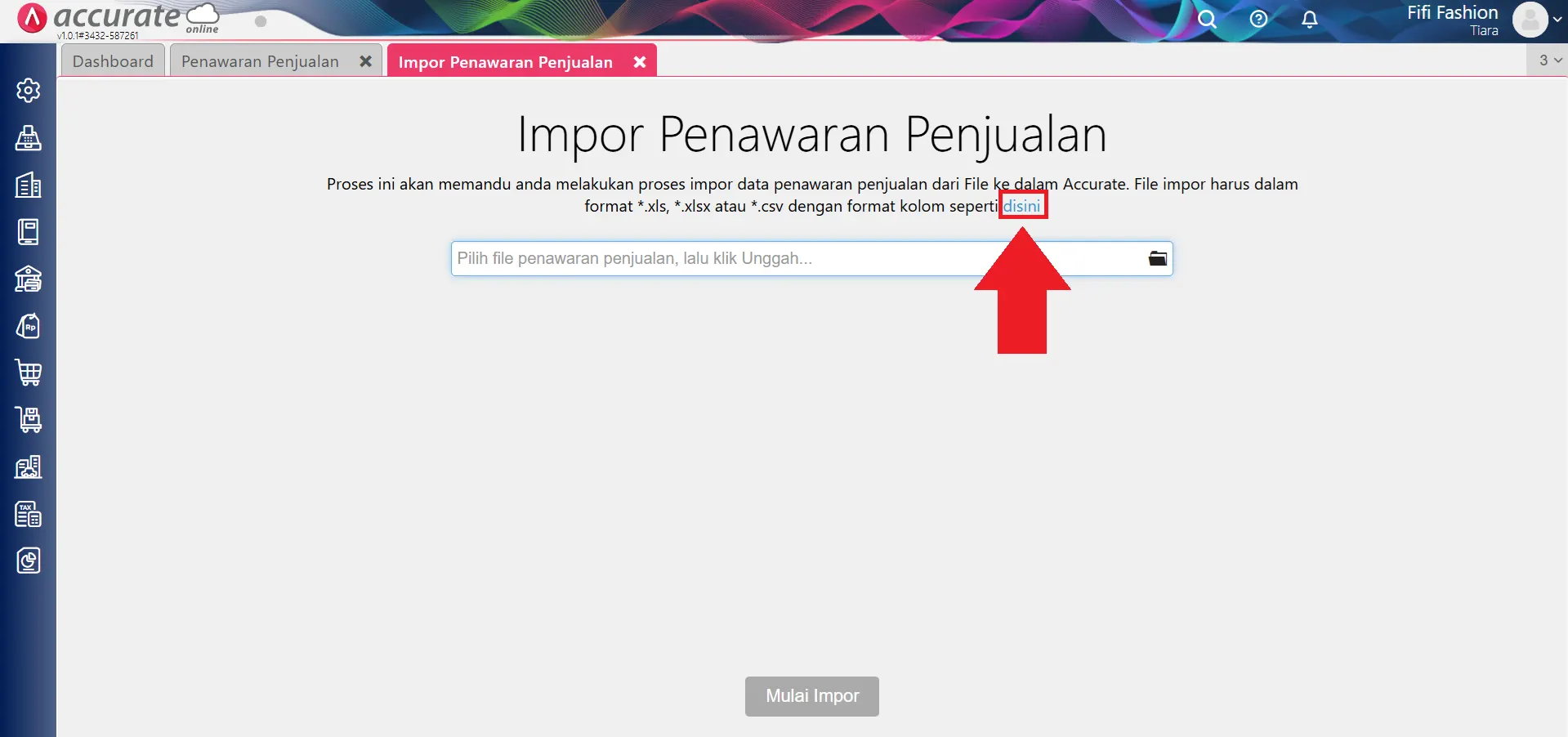Viewport: 1568px width, 737px height.
Task: Open the file browser folder icon
Action: [x=1157, y=258]
